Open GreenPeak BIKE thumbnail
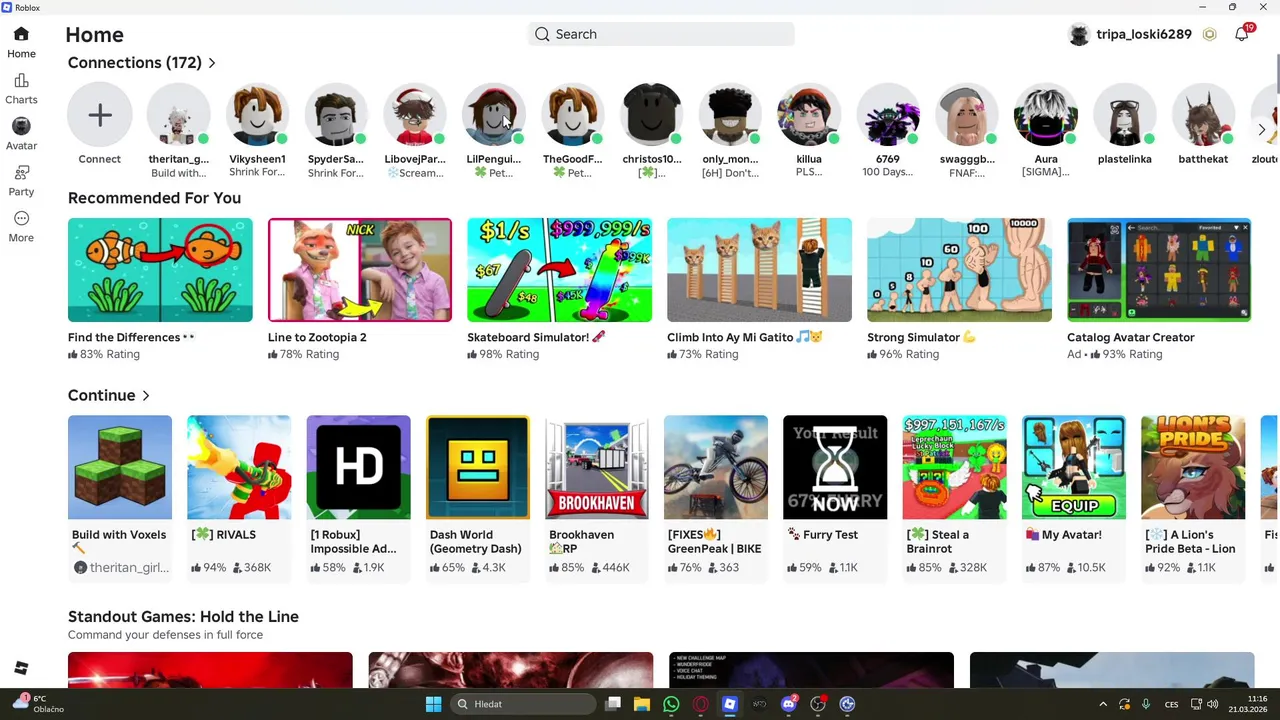The height and width of the screenshot is (720, 1280). click(716, 467)
